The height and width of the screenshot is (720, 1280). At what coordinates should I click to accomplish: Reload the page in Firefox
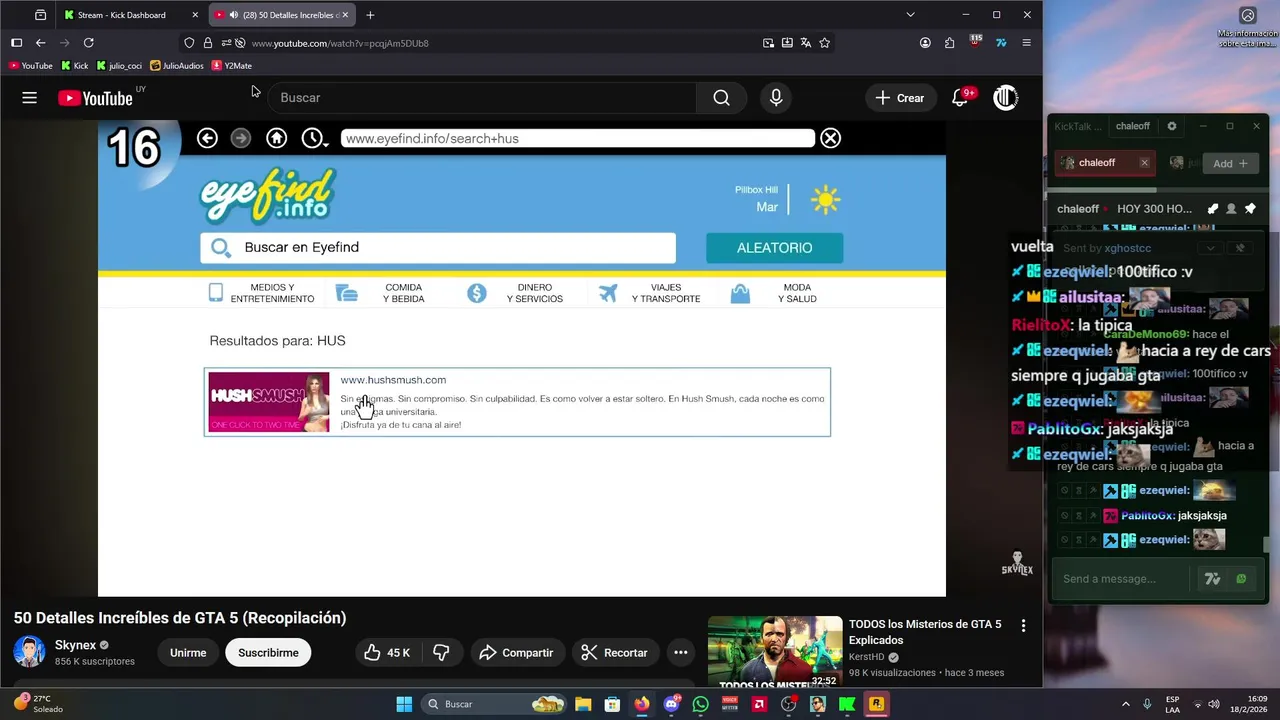(x=88, y=43)
